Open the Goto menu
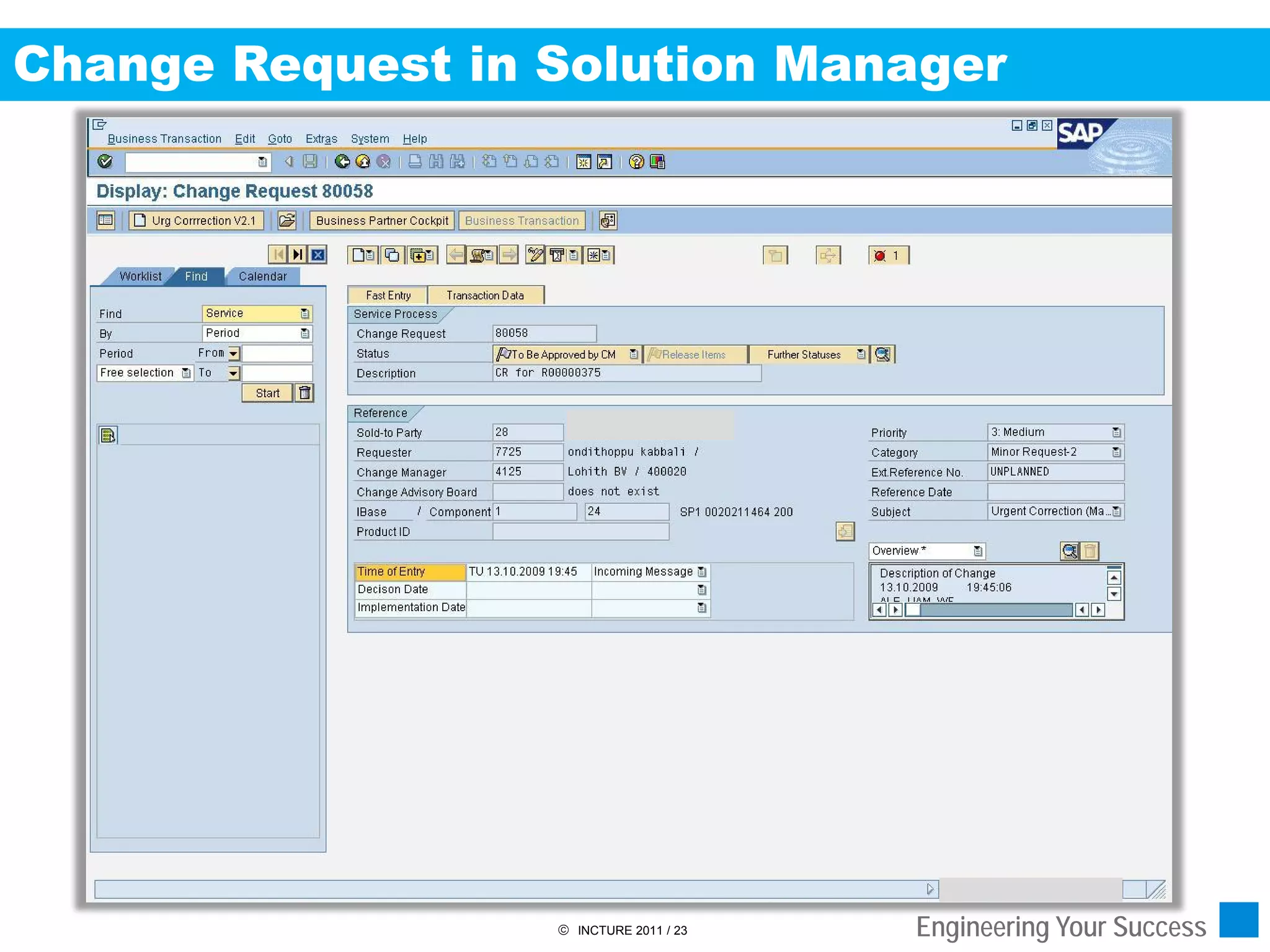Viewport: 1270px width, 952px height. point(280,139)
